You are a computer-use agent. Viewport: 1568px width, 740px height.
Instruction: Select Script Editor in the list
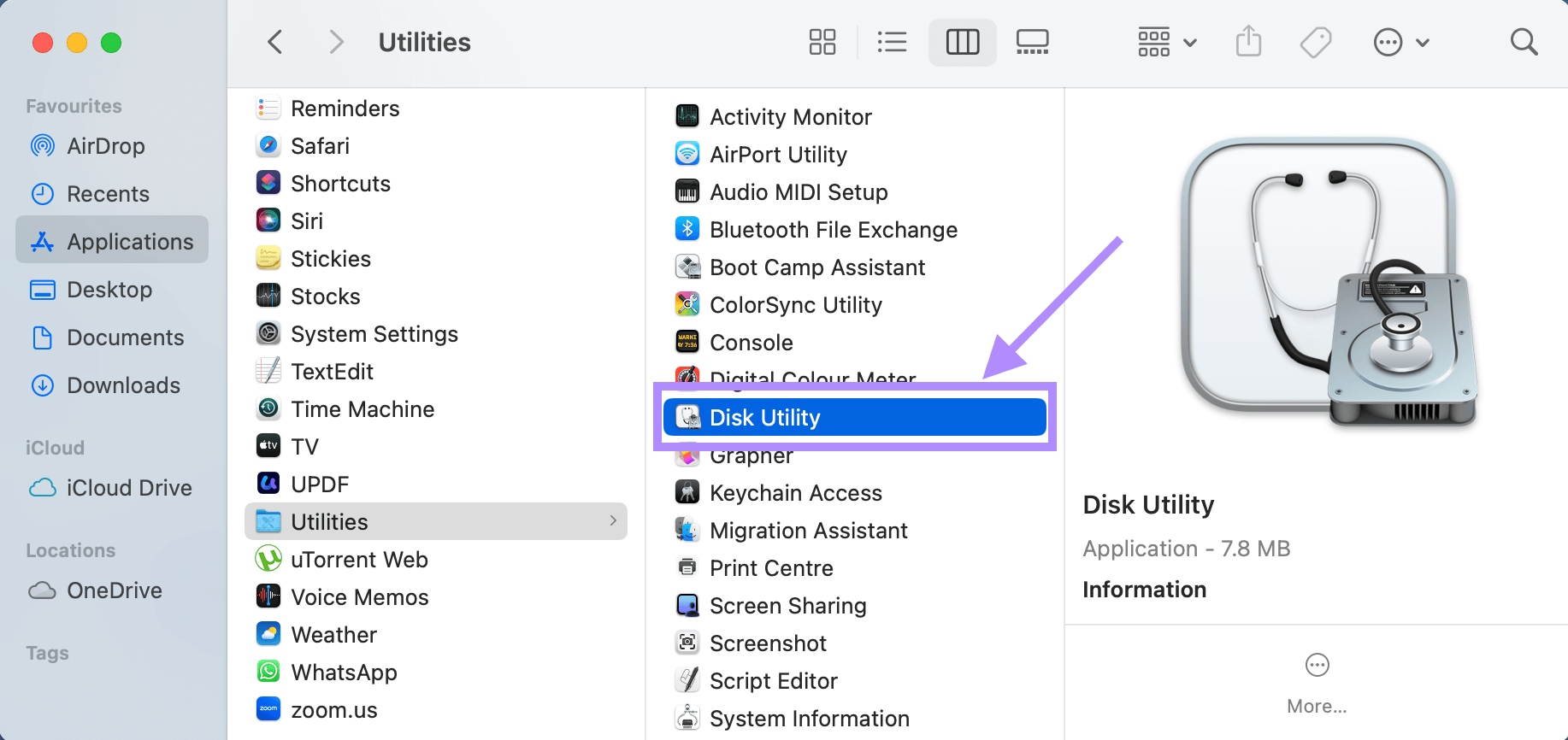855,681
